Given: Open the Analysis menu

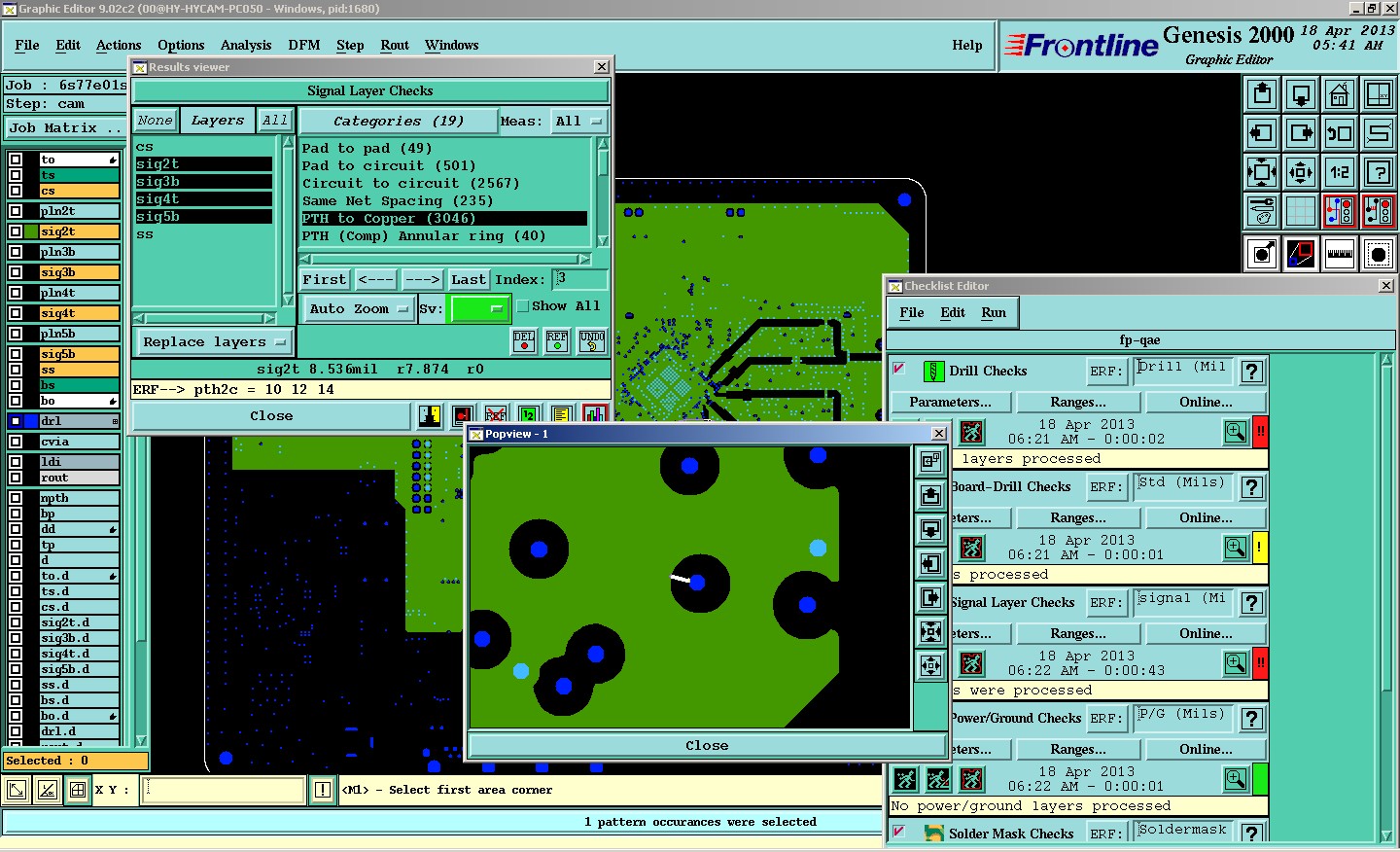Looking at the screenshot, I should click(246, 45).
